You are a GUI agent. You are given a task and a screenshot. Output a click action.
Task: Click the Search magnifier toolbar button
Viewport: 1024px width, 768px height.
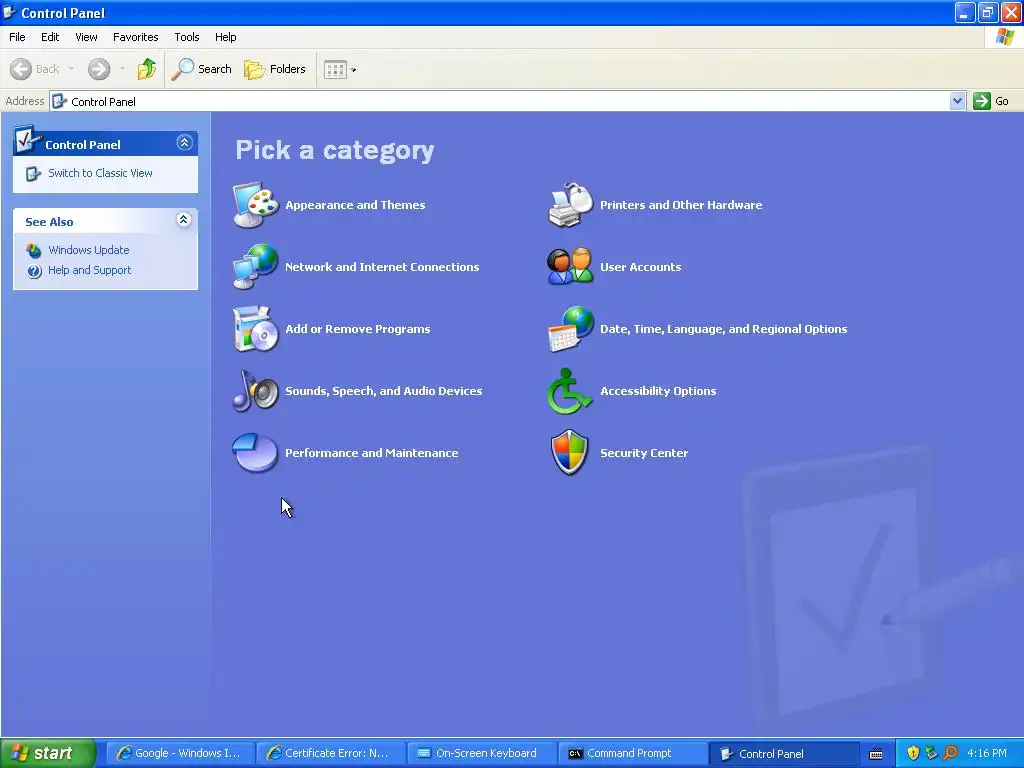pos(201,69)
